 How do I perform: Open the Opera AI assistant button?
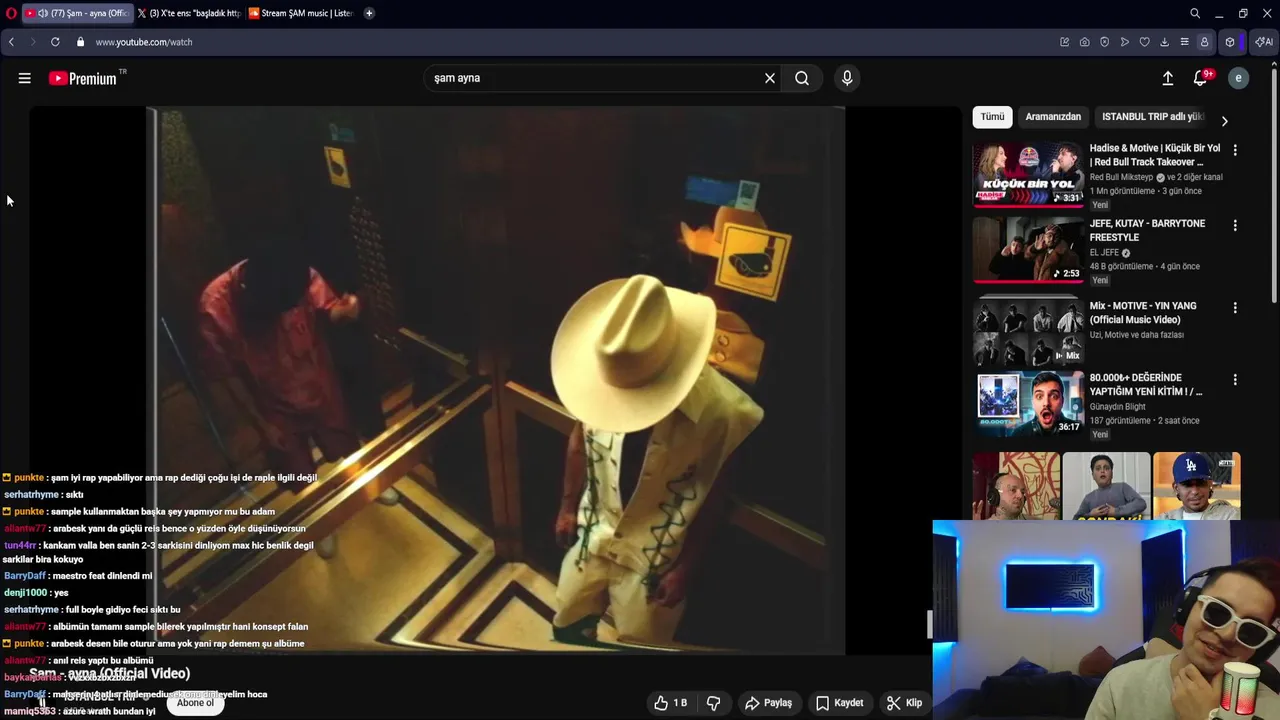pos(1264,42)
